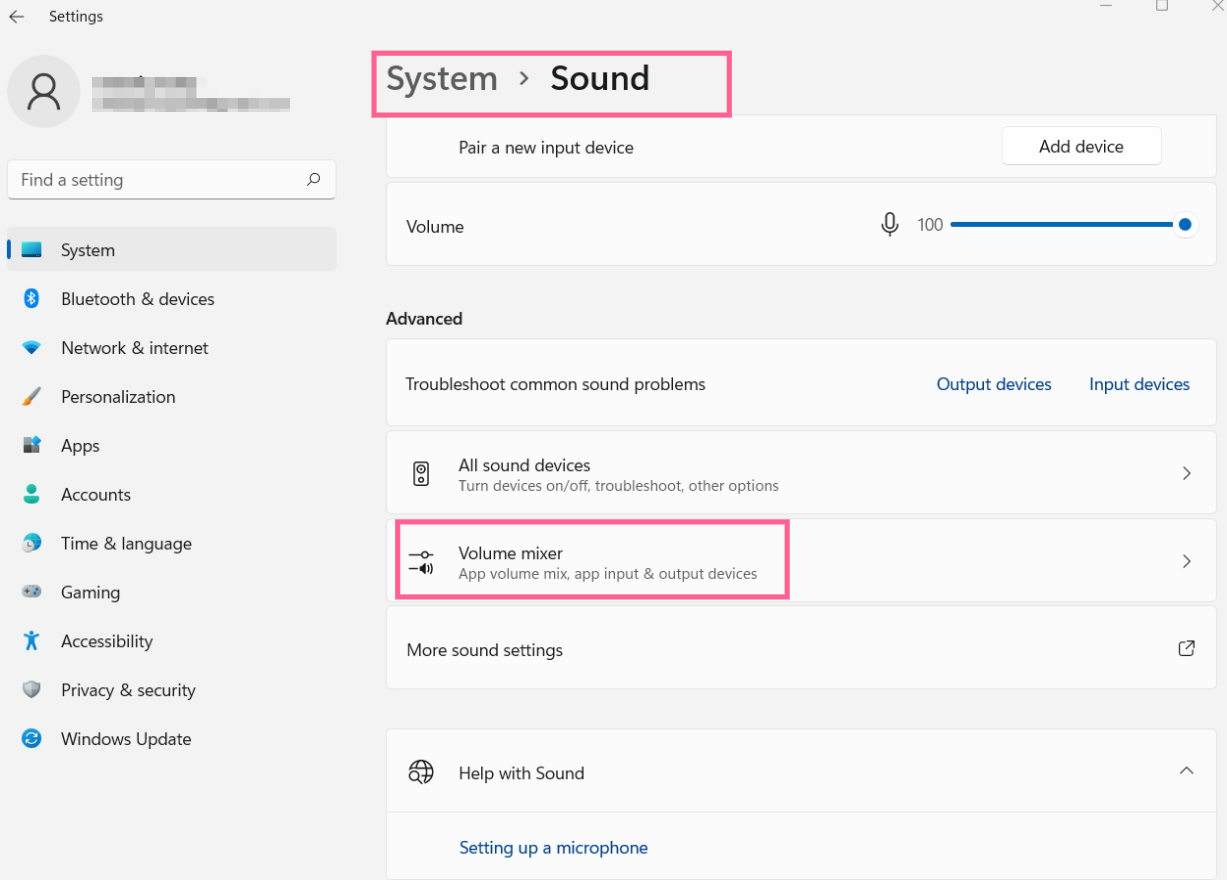
Task: Select Accessibility in sidebar
Action: (172, 641)
